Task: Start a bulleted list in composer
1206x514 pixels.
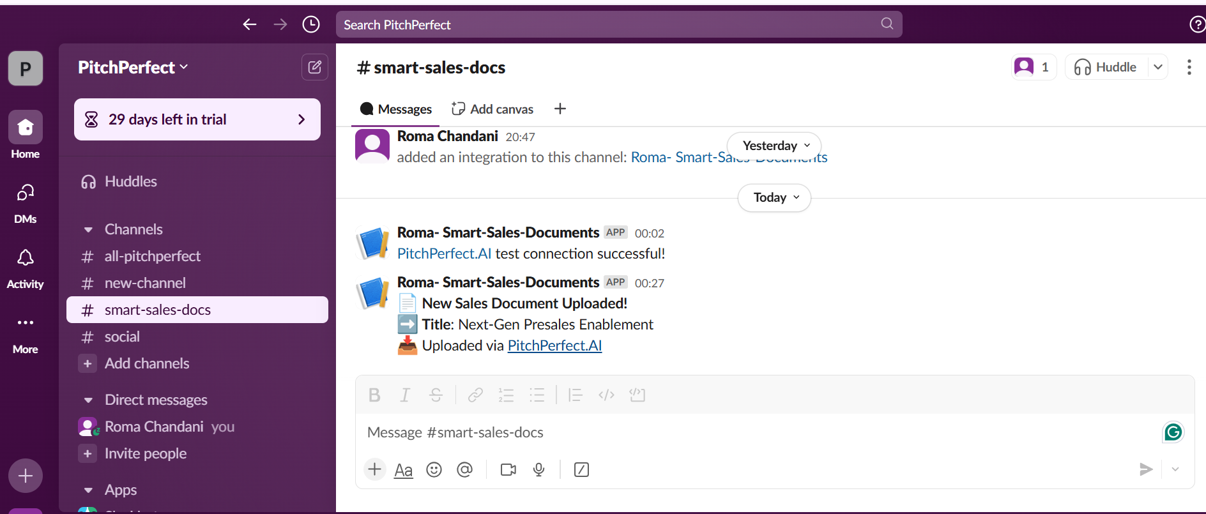Action: [x=537, y=395]
